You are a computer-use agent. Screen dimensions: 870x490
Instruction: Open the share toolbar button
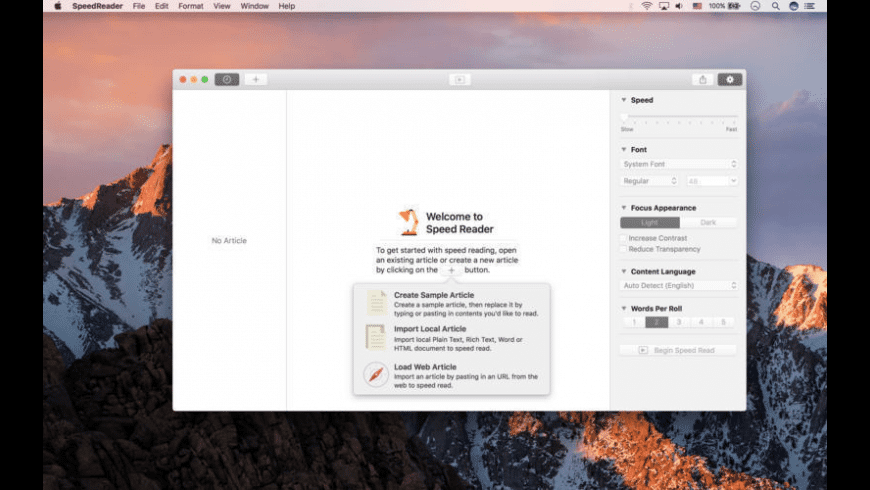tap(702, 79)
